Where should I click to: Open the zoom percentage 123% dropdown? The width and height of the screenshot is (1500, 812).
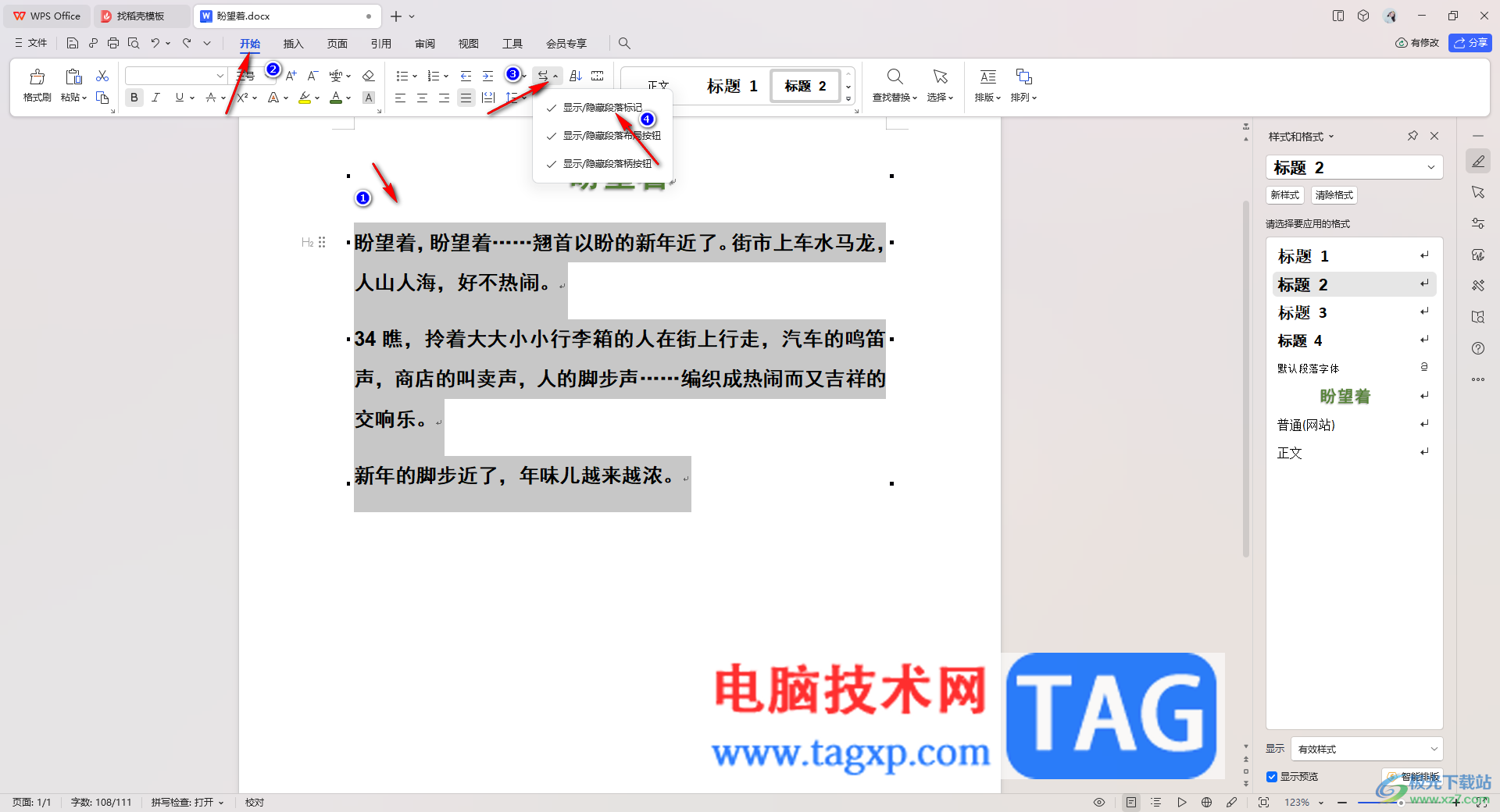tap(1321, 803)
